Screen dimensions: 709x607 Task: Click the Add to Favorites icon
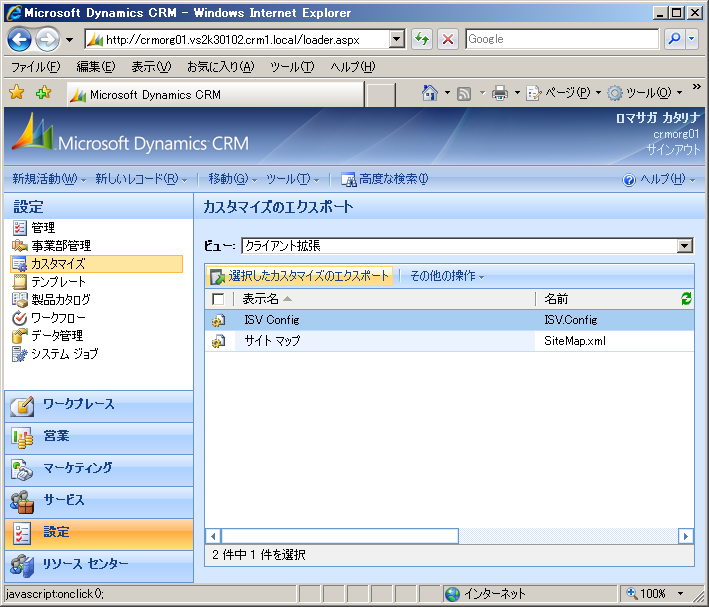coord(43,93)
